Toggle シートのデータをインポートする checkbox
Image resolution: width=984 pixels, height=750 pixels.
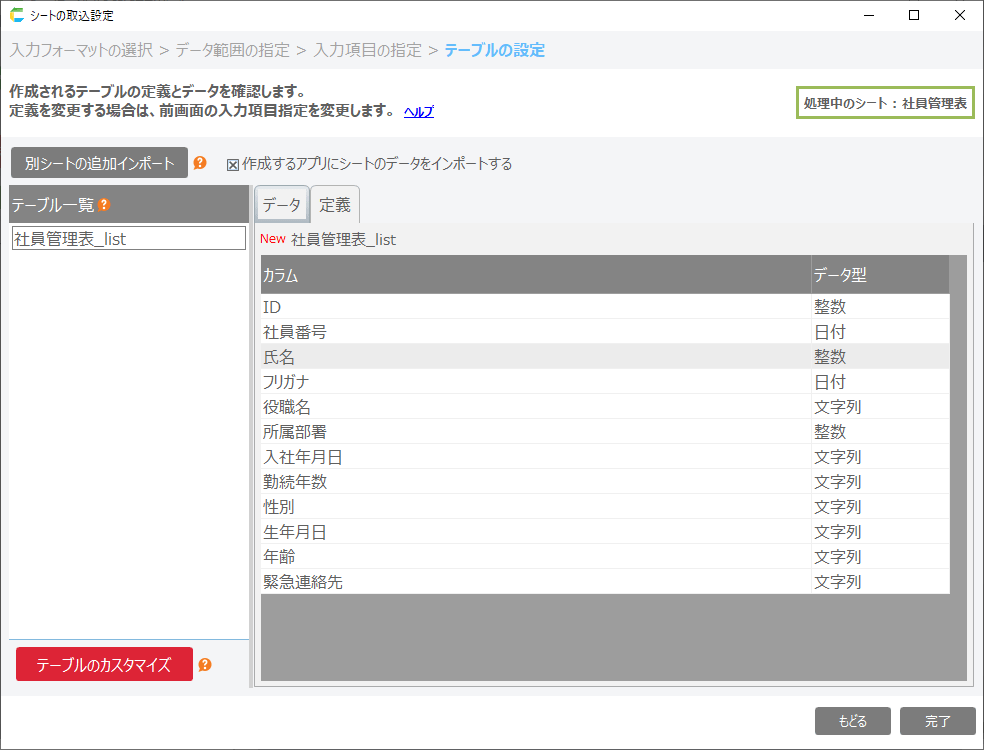pos(233,164)
